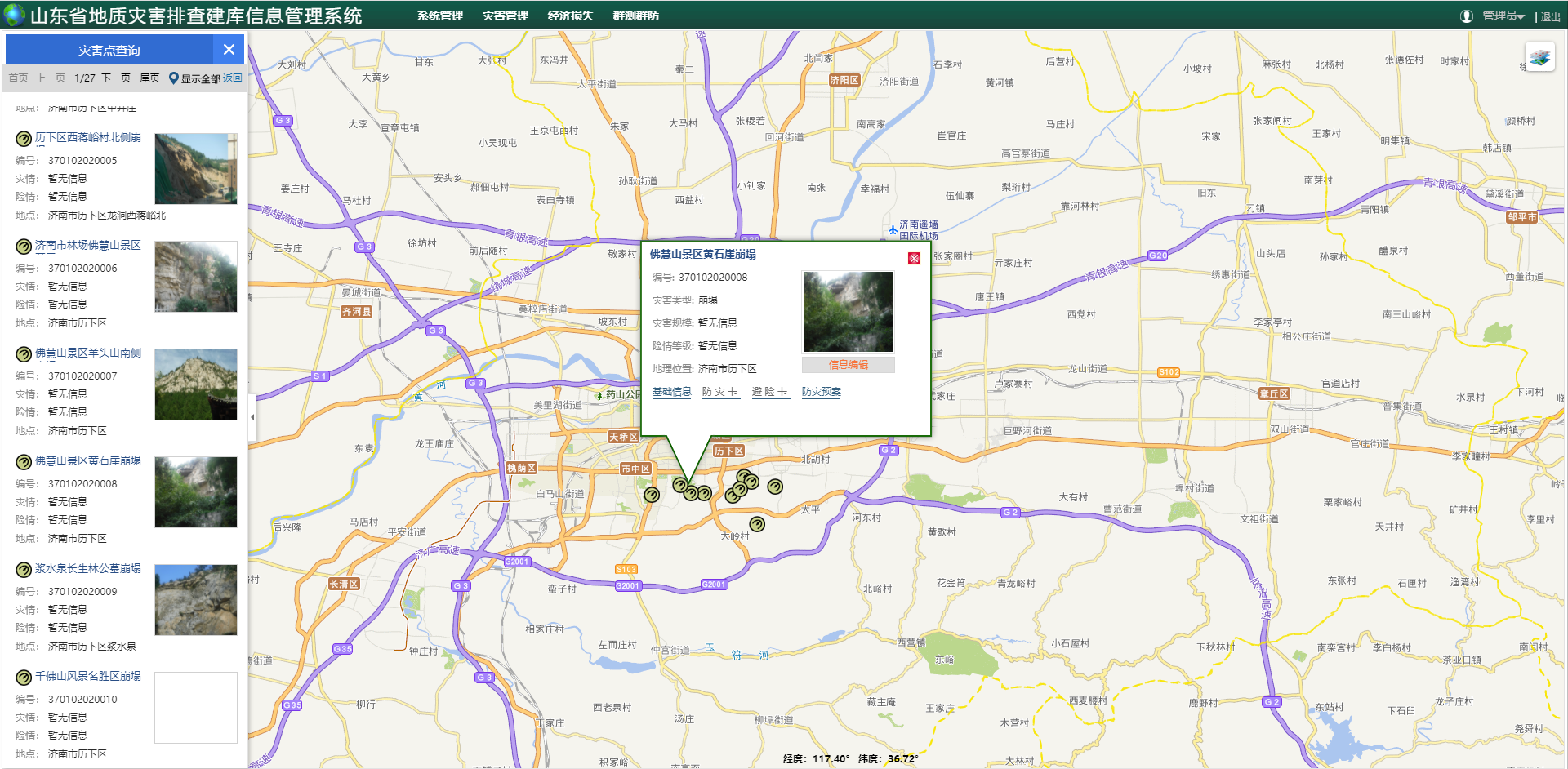Close the 灾害点查询 panel
Viewport: 1568px width, 769px height.
pos(229,50)
